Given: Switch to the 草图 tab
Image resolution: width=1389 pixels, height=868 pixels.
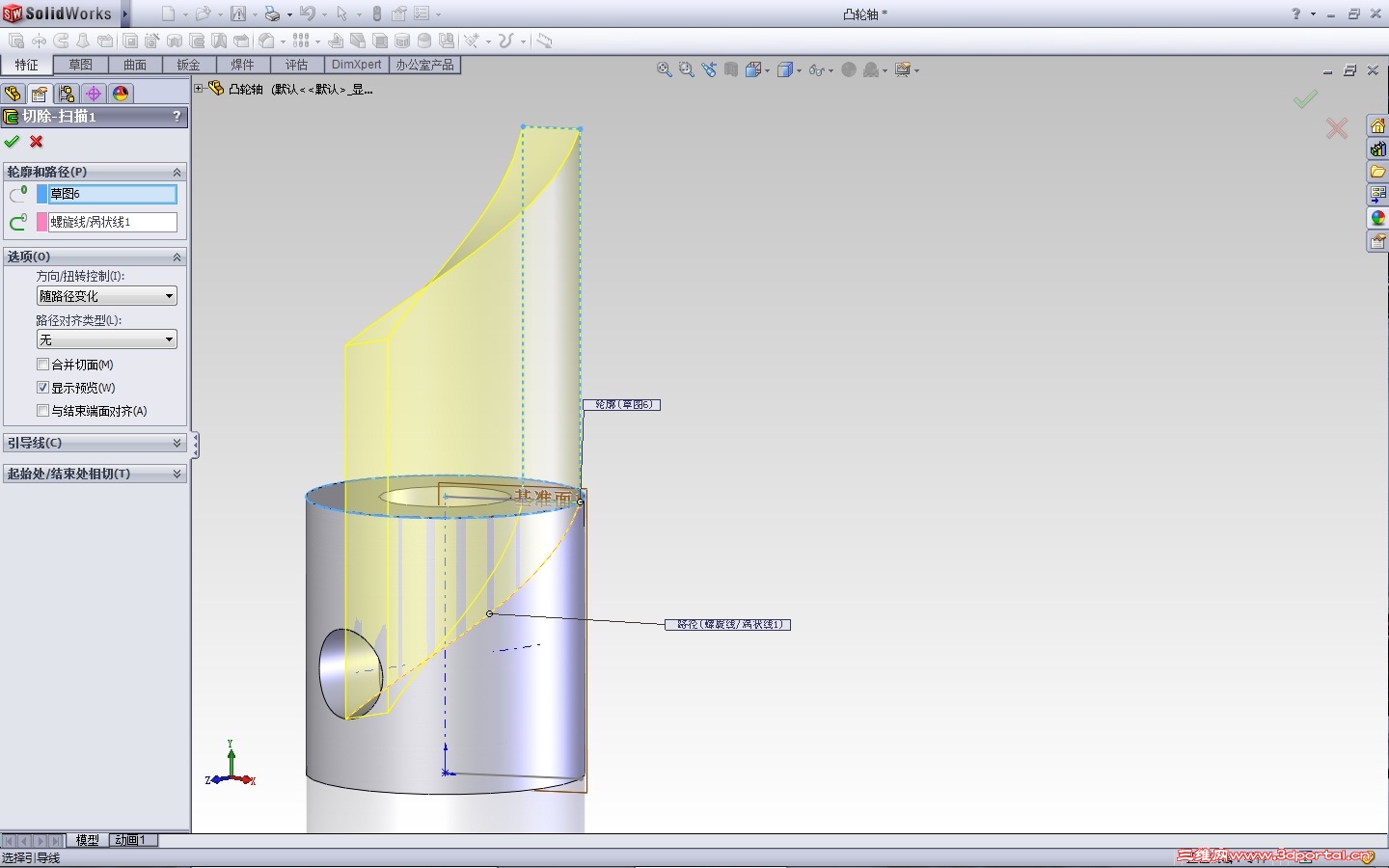Looking at the screenshot, I should [x=81, y=65].
